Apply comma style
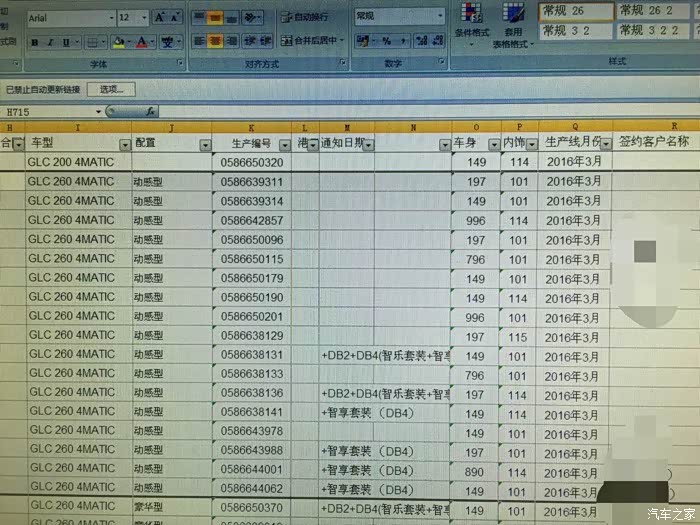This screenshot has height=525, width=700. 403,41
